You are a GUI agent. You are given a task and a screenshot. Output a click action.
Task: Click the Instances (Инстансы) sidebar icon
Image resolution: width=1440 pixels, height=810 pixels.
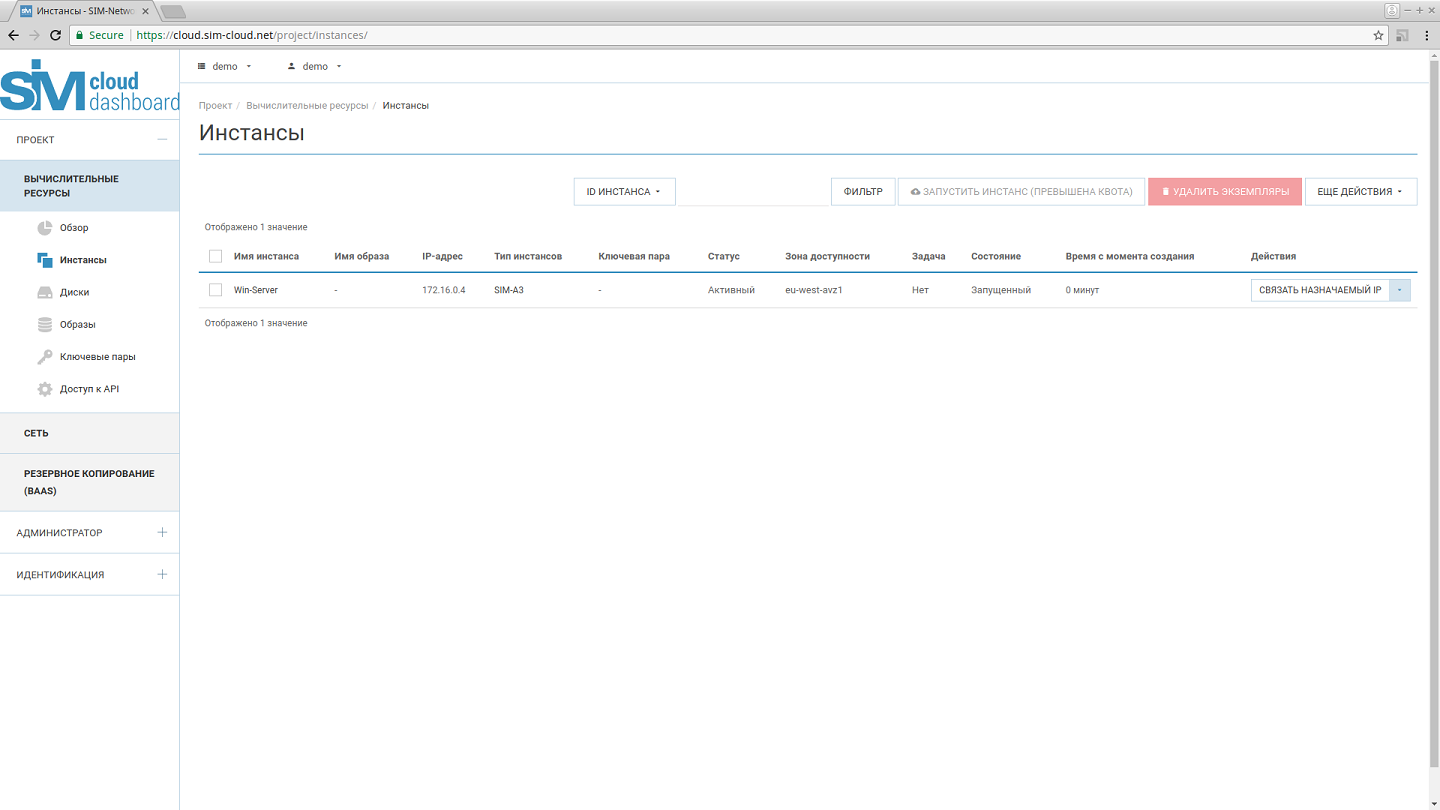pyautogui.click(x=44, y=260)
